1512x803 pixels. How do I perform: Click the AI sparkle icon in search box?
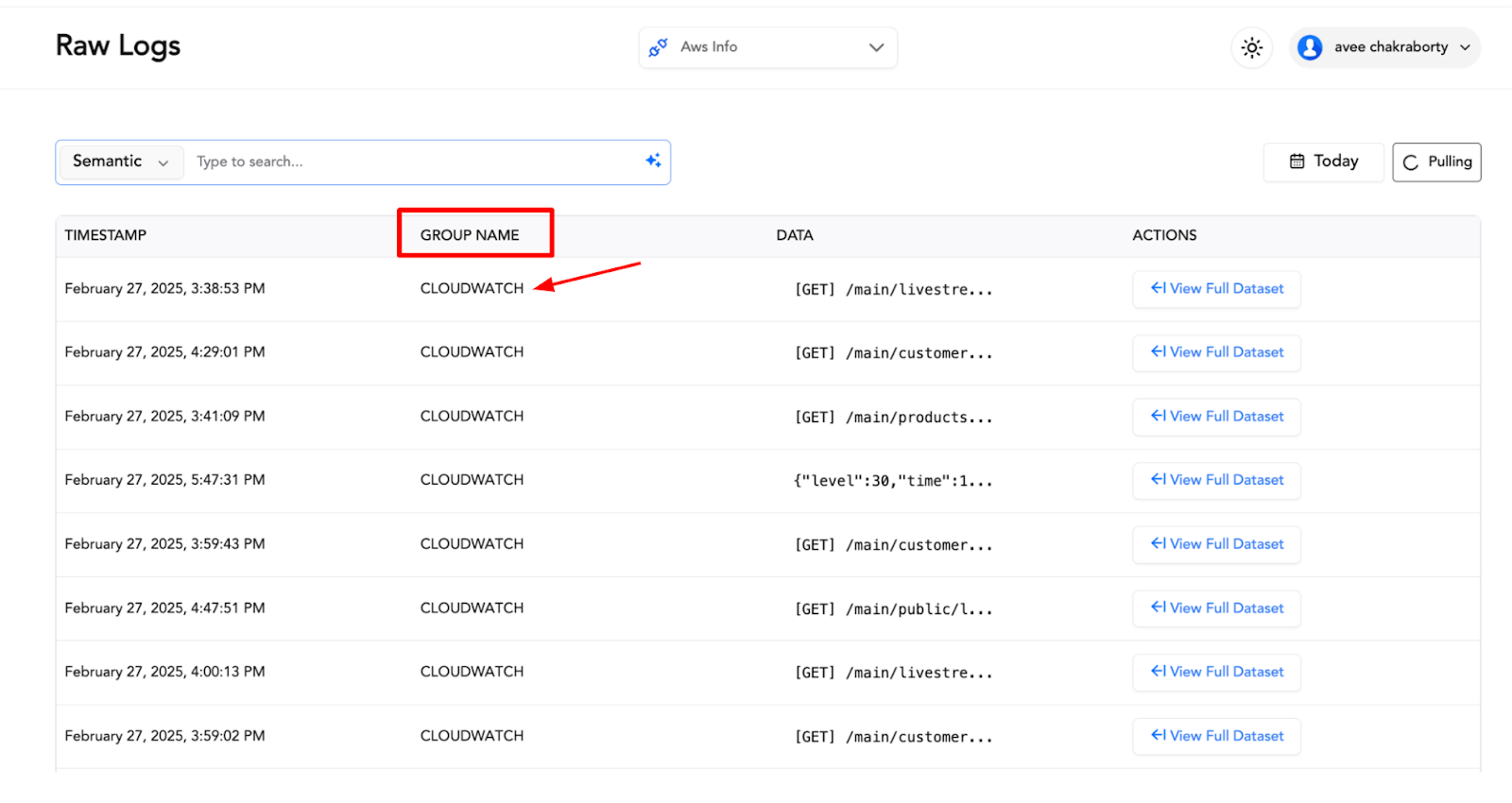point(653,161)
